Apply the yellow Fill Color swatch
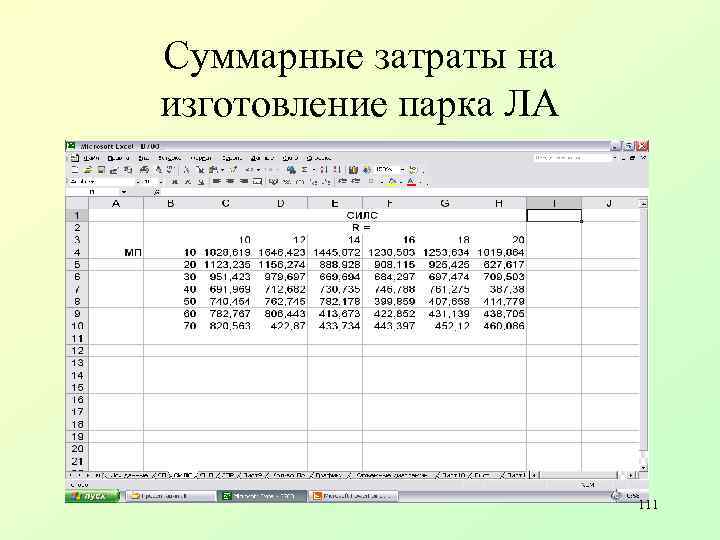Viewport: 720px width, 540px height. coord(392,181)
